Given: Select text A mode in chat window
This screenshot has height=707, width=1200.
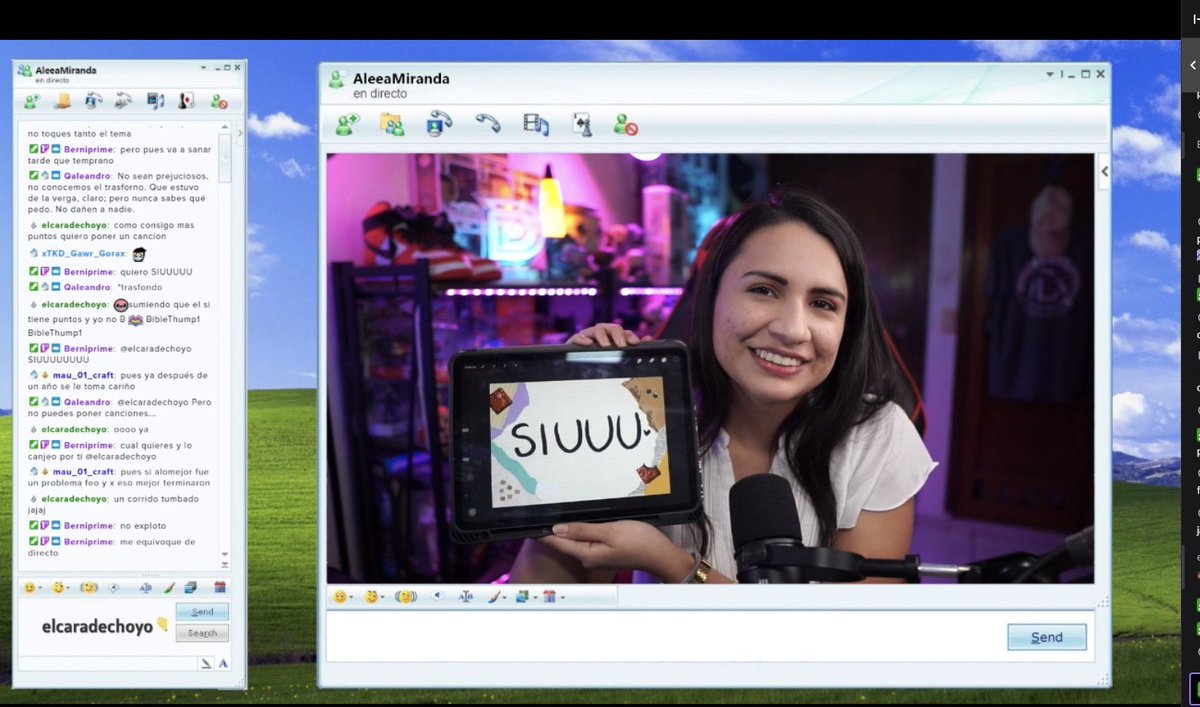Looking at the screenshot, I should [x=223, y=663].
